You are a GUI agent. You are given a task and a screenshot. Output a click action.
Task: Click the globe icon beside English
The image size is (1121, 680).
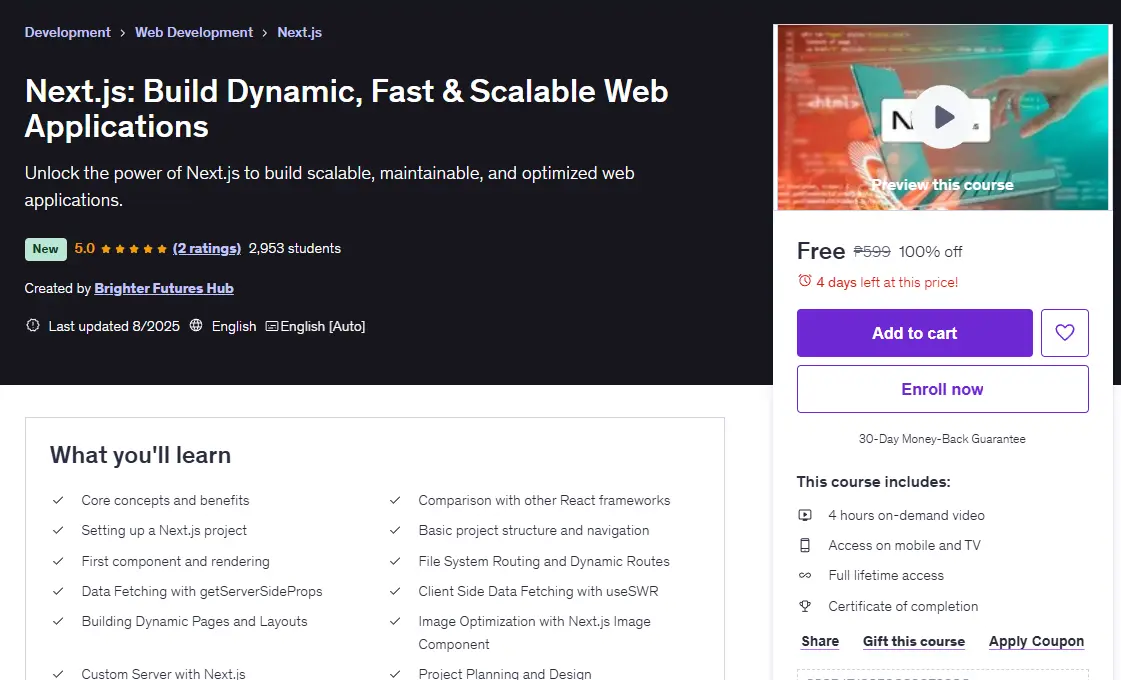pos(195,325)
